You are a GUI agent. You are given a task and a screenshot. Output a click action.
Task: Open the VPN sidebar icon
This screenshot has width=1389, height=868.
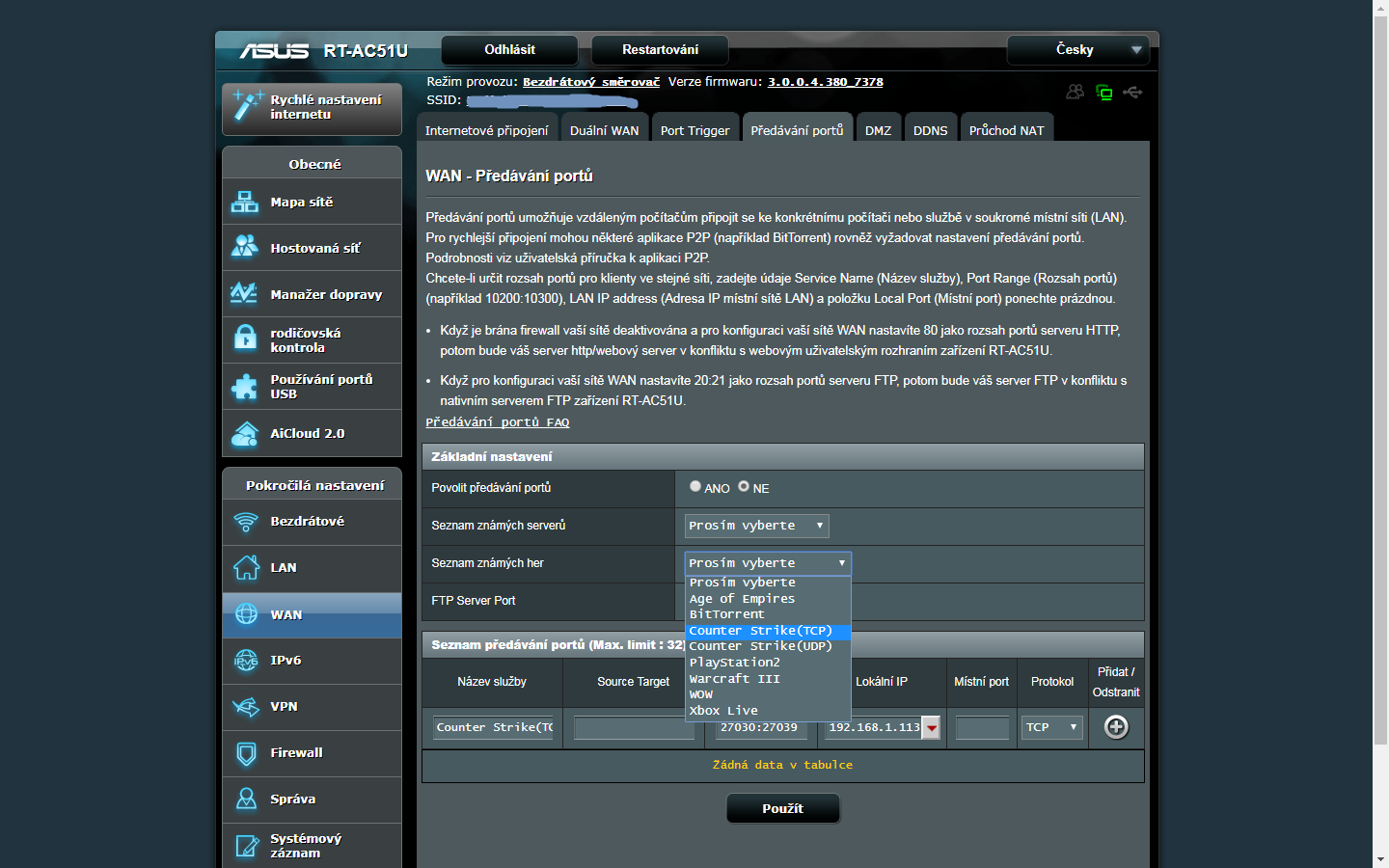pyautogui.click(x=246, y=707)
